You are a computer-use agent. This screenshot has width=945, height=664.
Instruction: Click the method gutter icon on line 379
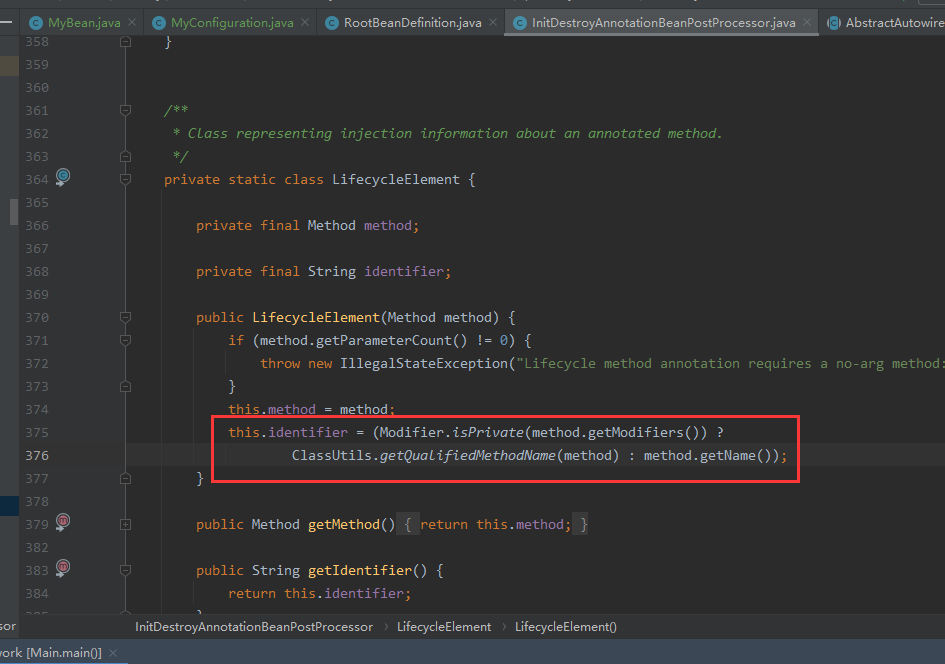[63, 522]
